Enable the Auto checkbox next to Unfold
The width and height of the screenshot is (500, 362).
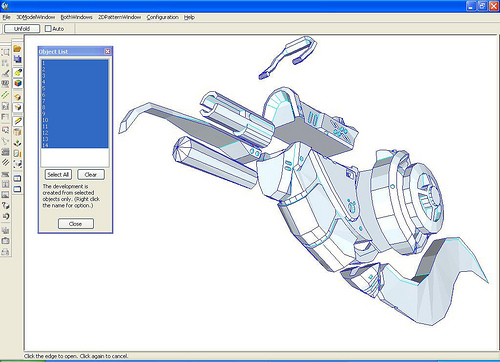(48, 29)
